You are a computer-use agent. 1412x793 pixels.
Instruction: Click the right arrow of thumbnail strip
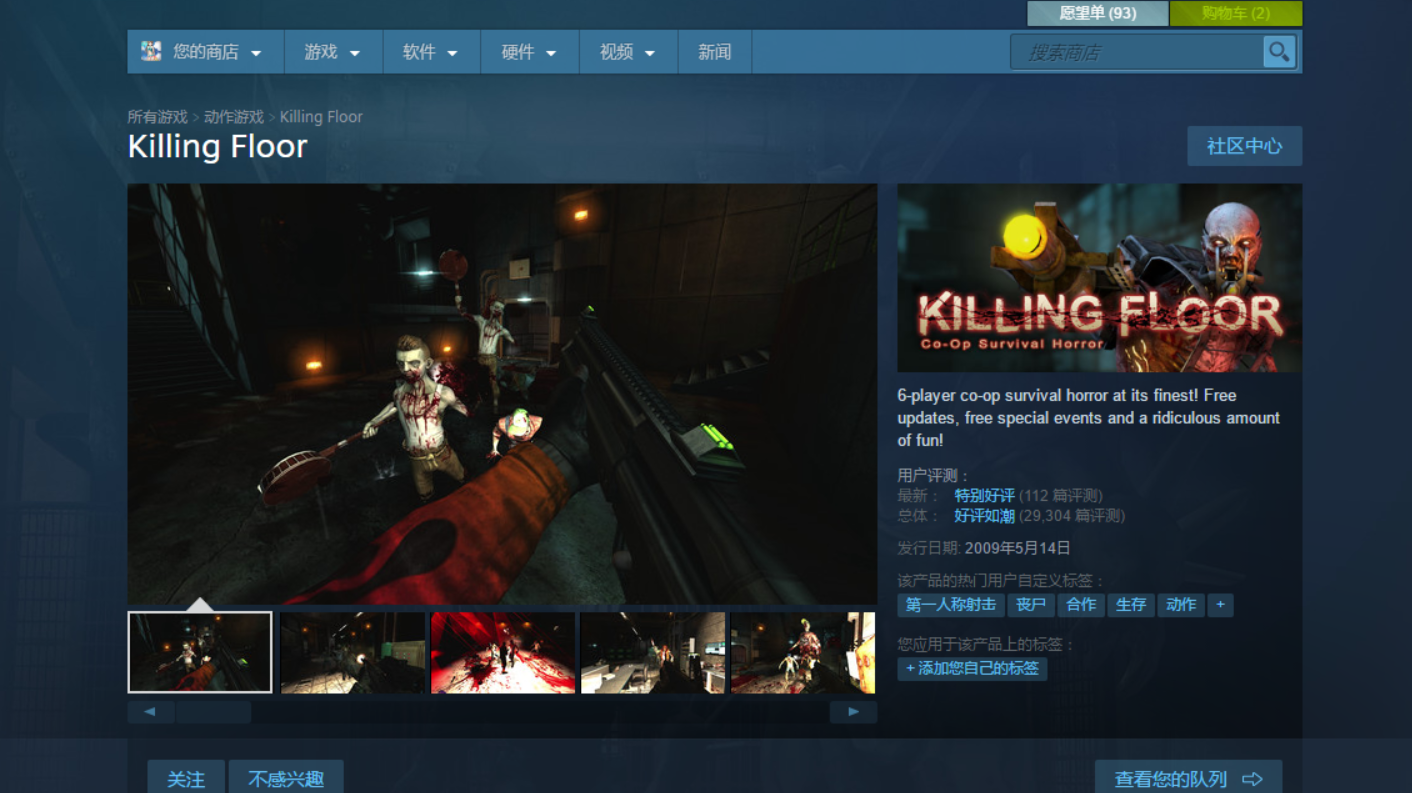pos(853,712)
